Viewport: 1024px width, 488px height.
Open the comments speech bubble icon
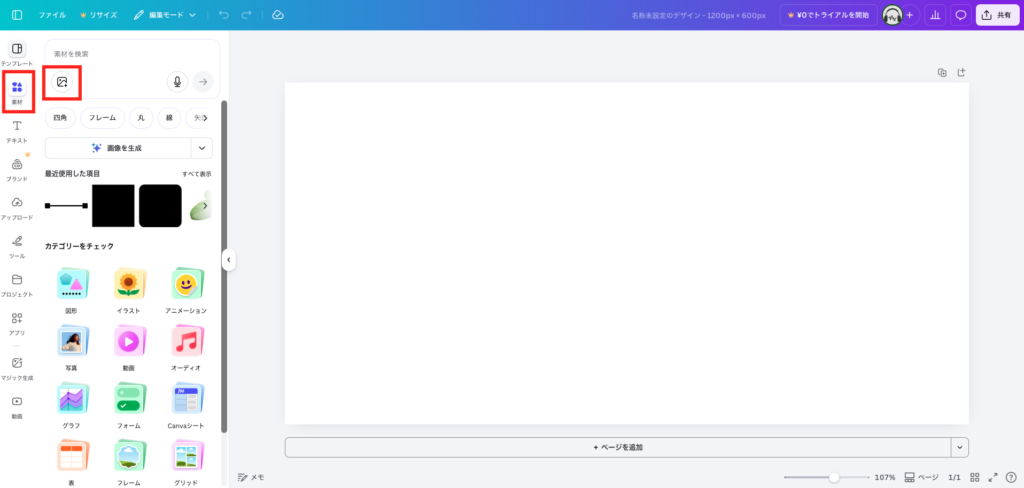tap(961, 15)
